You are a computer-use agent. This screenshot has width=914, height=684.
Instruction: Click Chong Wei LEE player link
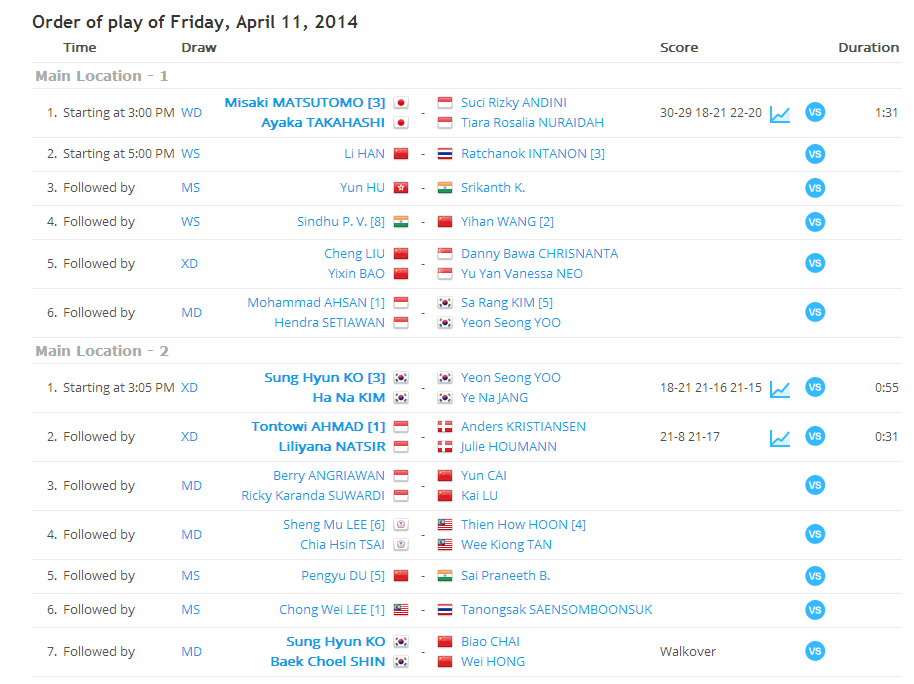click(326, 610)
